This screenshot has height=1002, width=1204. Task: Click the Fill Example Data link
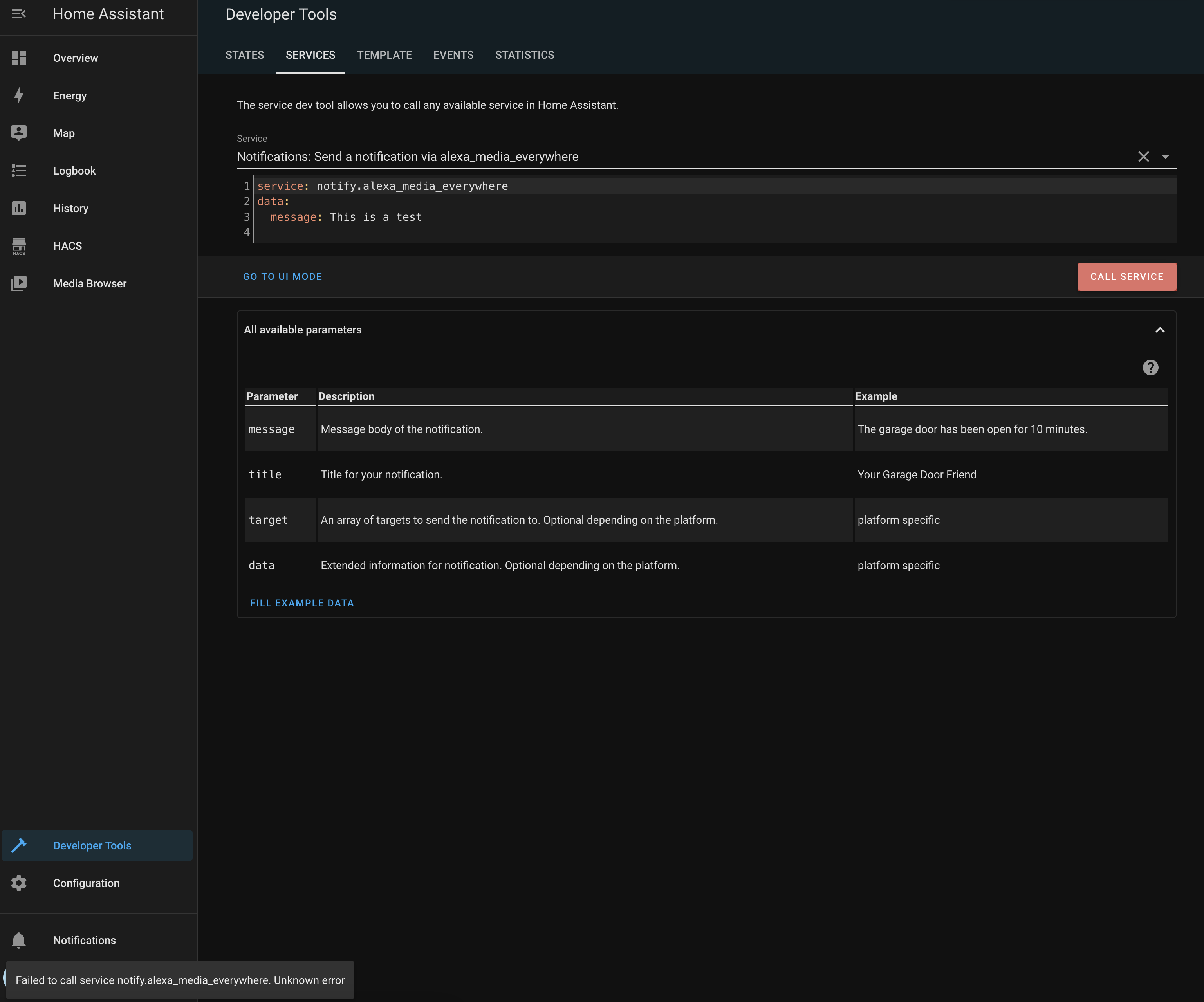point(302,602)
